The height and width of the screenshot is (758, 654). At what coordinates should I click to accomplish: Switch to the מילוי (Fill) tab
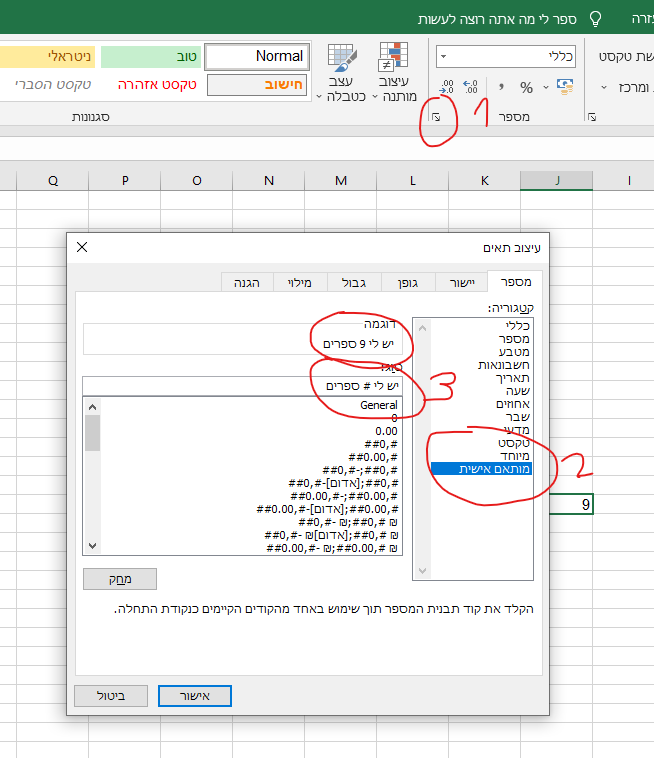pos(300,283)
